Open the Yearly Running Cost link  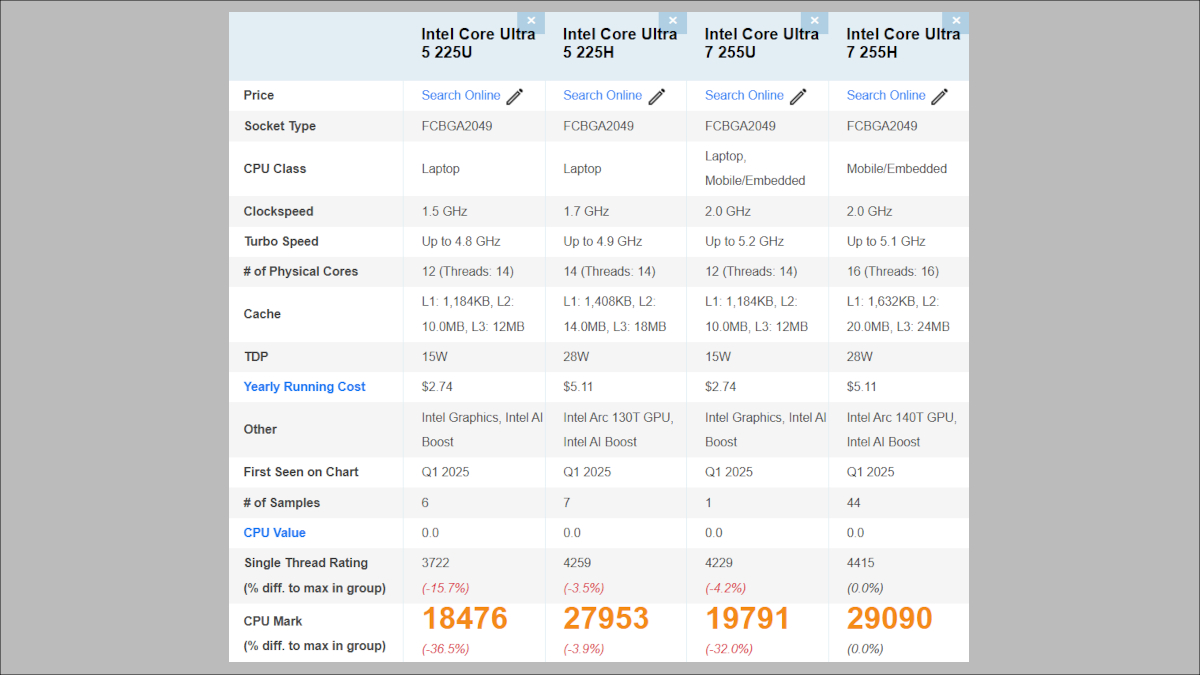click(x=305, y=387)
